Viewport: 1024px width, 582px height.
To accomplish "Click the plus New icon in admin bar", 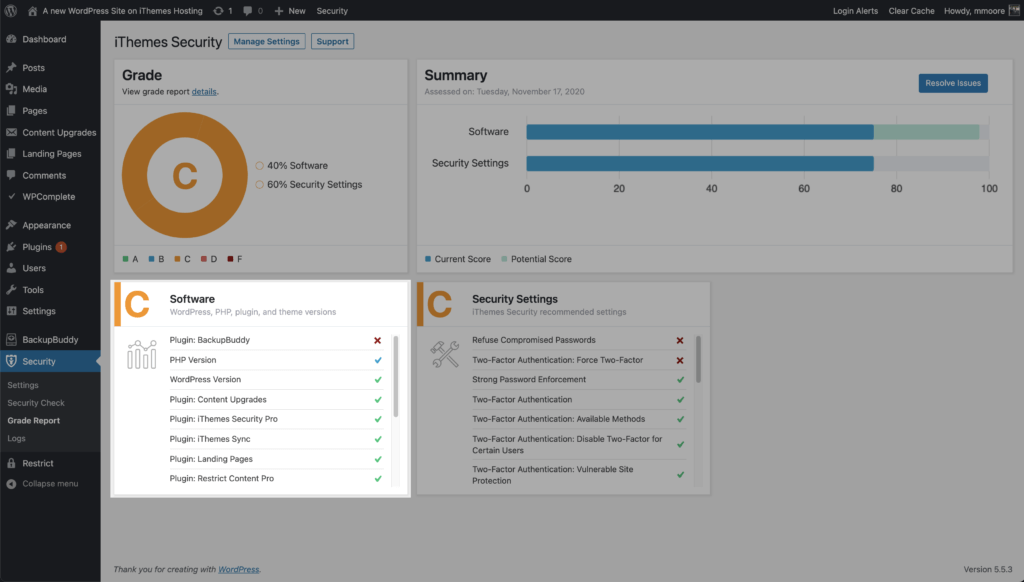I will tap(279, 11).
